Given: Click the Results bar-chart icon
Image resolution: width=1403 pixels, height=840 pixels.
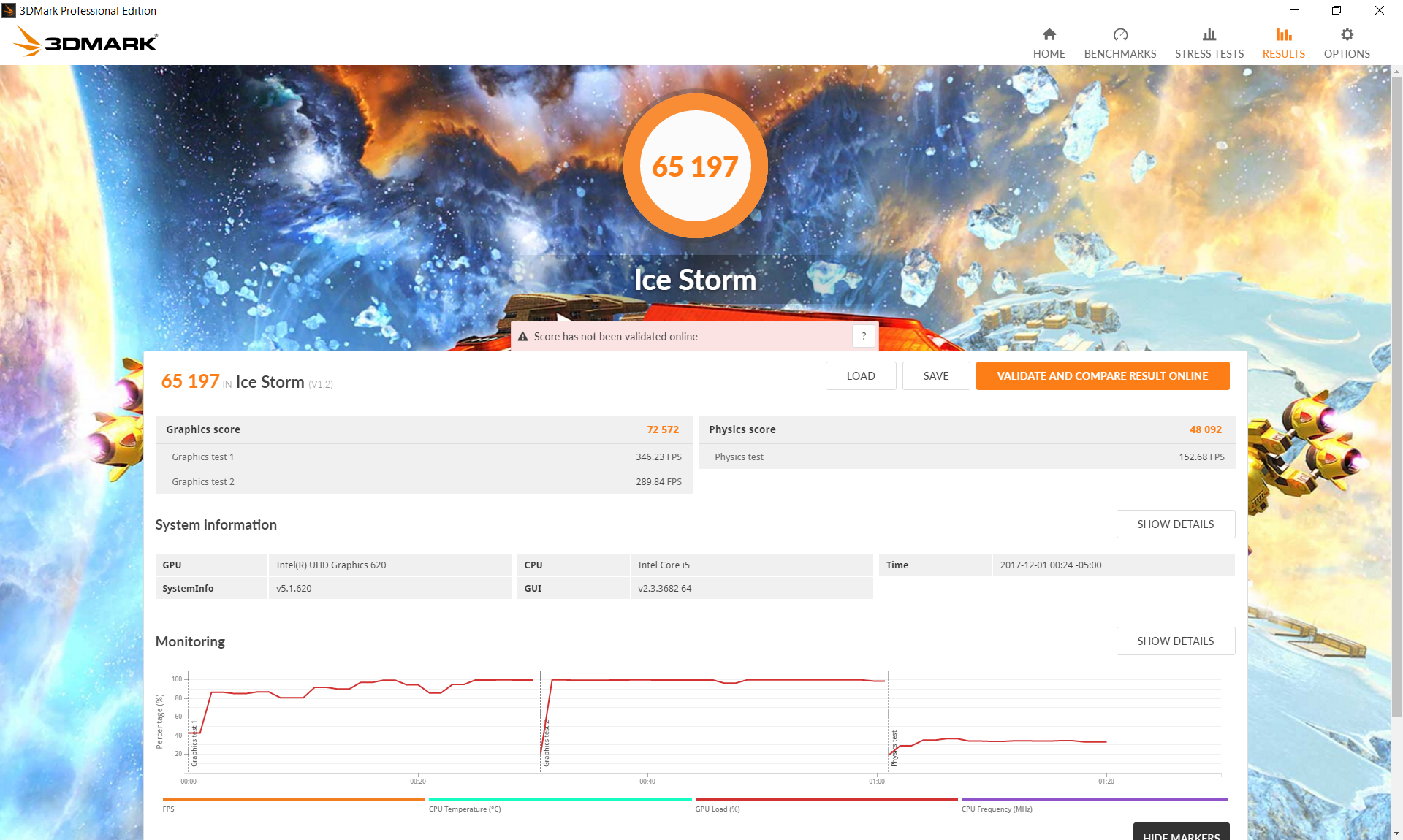Looking at the screenshot, I should pyautogui.click(x=1283, y=35).
